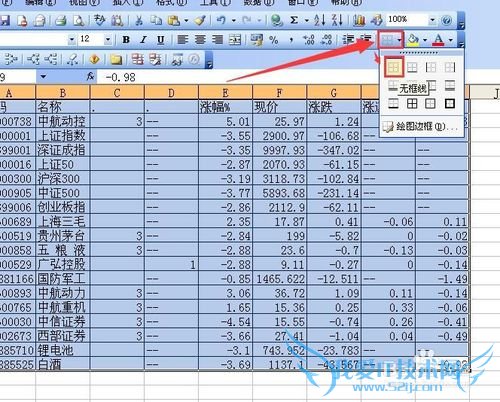500x402 pixels.
Task: Increase decimal places
Action: [x=309, y=40]
